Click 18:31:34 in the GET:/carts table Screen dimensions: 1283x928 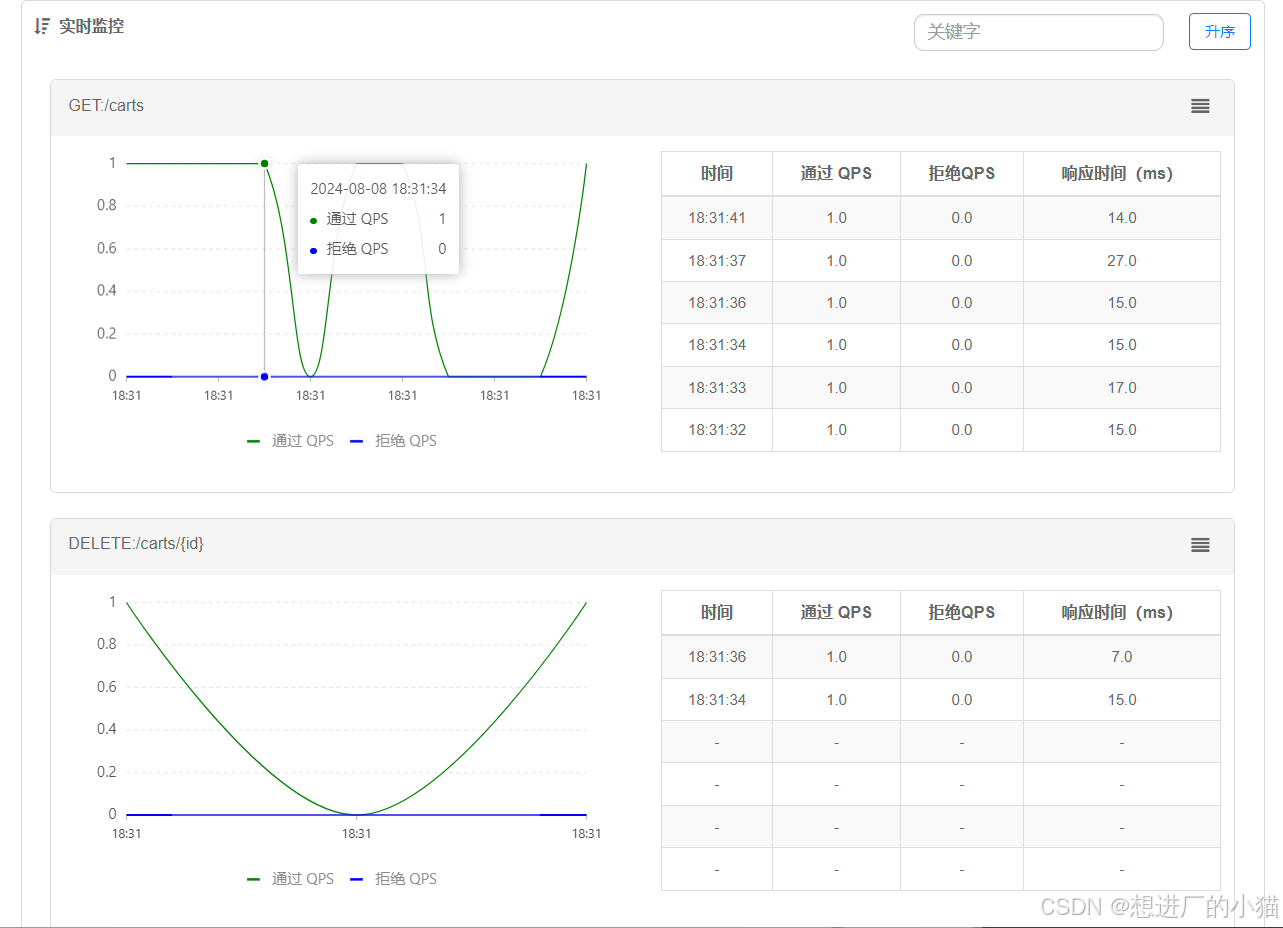[x=717, y=345]
